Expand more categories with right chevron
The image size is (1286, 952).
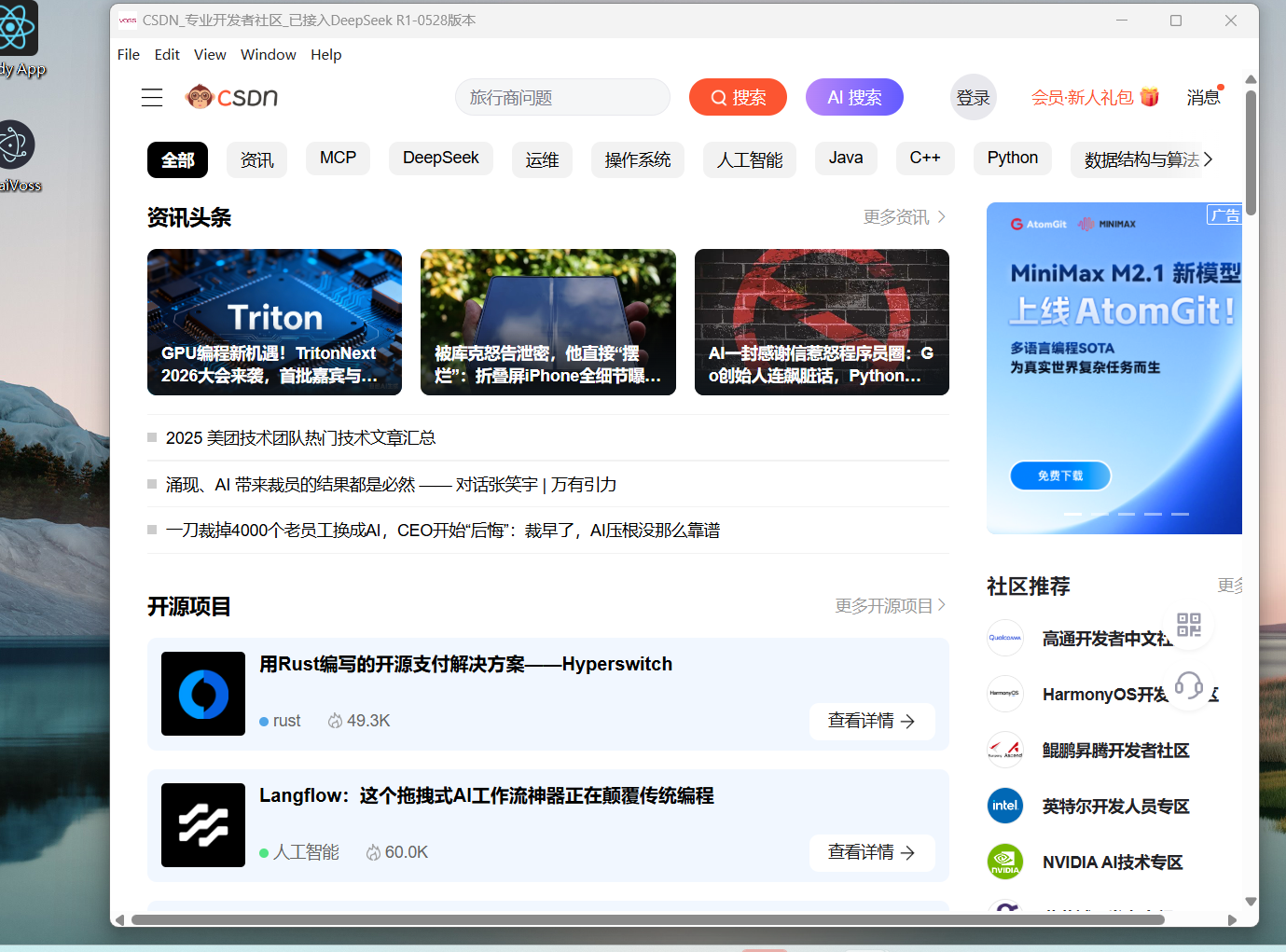(1209, 159)
